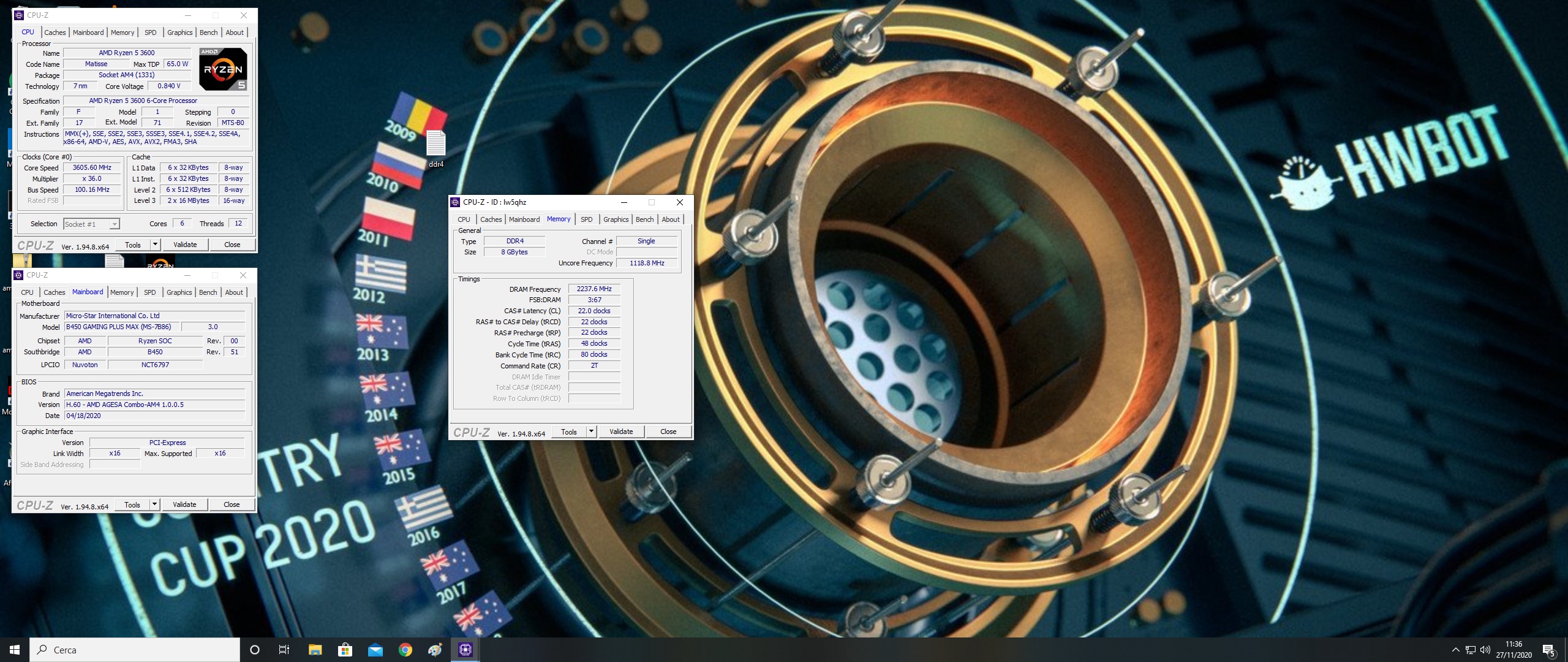Open About tab in top CPU window
Image resolution: width=1568 pixels, height=662 pixels.
coord(235,32)
